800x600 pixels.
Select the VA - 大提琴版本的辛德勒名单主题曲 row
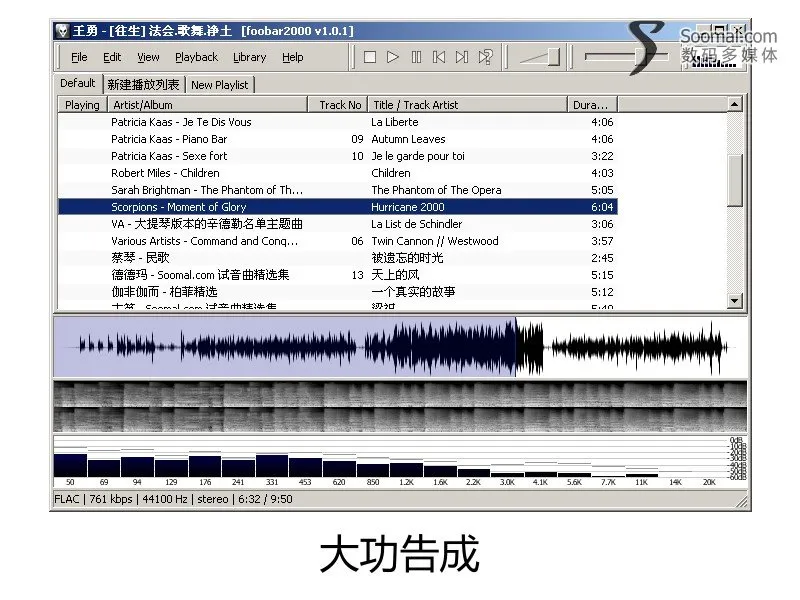point(337,224)
